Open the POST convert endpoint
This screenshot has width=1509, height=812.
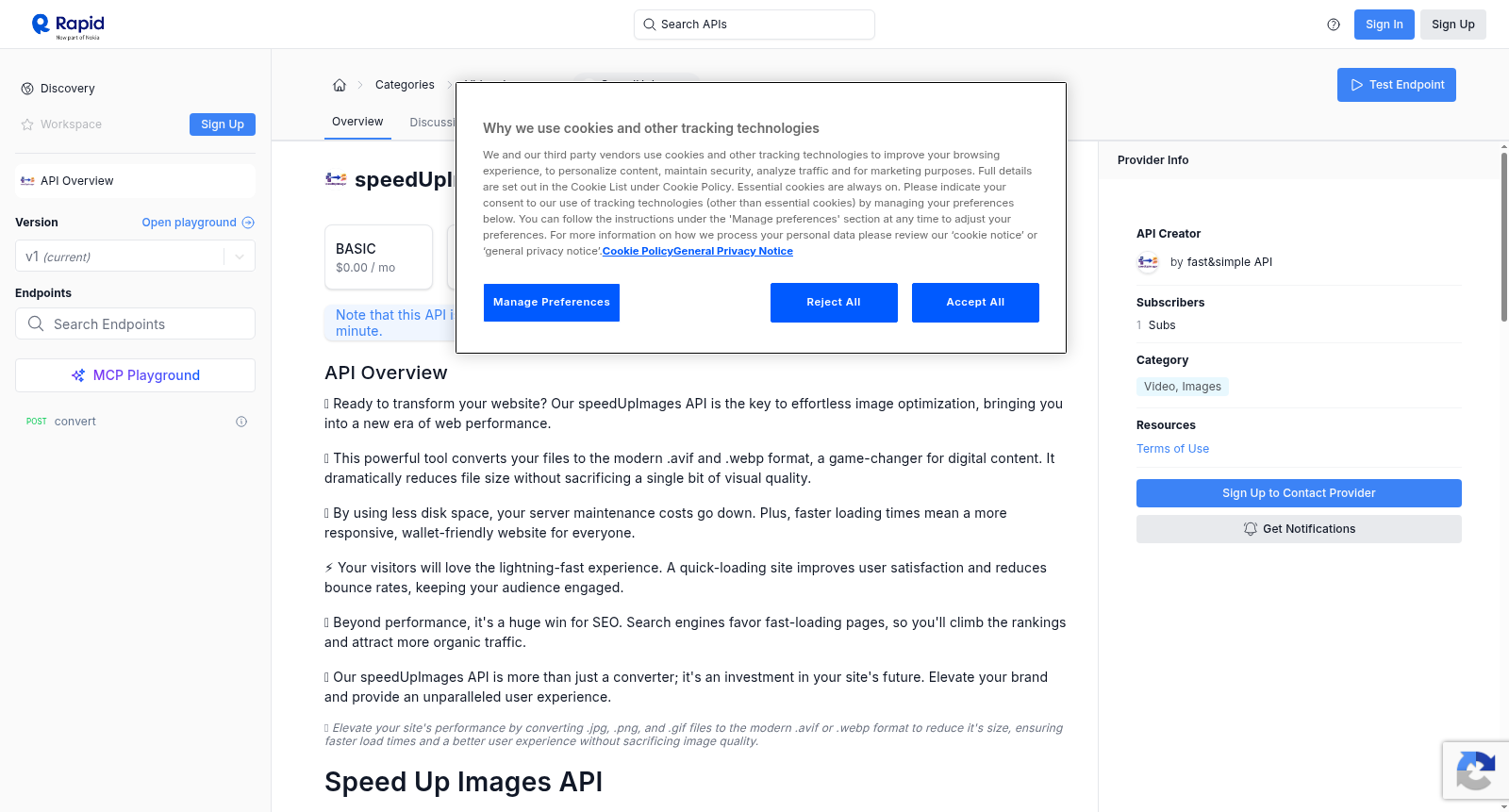pyautogui.click(x=135, y=422)
